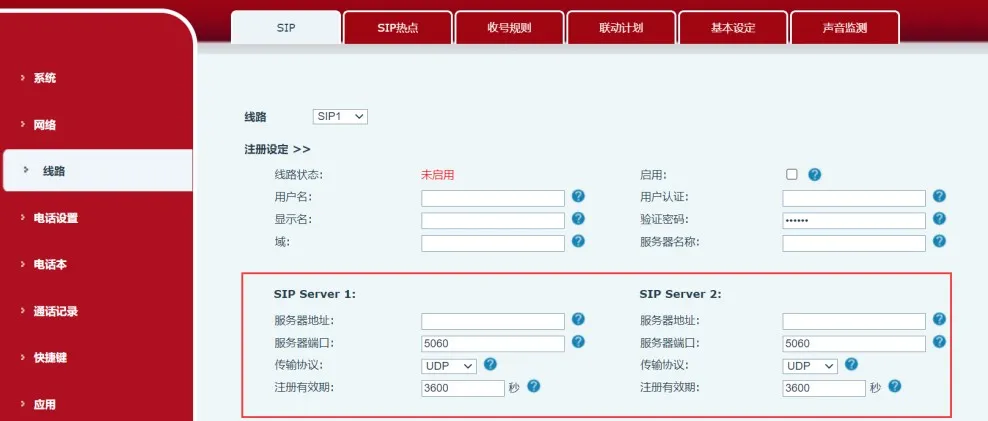Click help icon beside SIP Server 1 服务器地址

pos(578,320)
